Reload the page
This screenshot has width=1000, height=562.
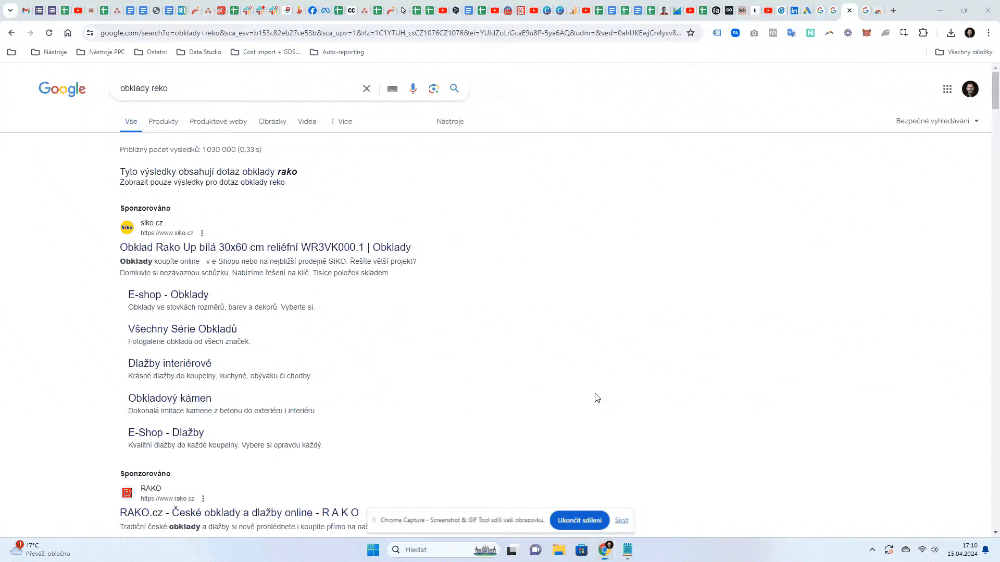48,33
